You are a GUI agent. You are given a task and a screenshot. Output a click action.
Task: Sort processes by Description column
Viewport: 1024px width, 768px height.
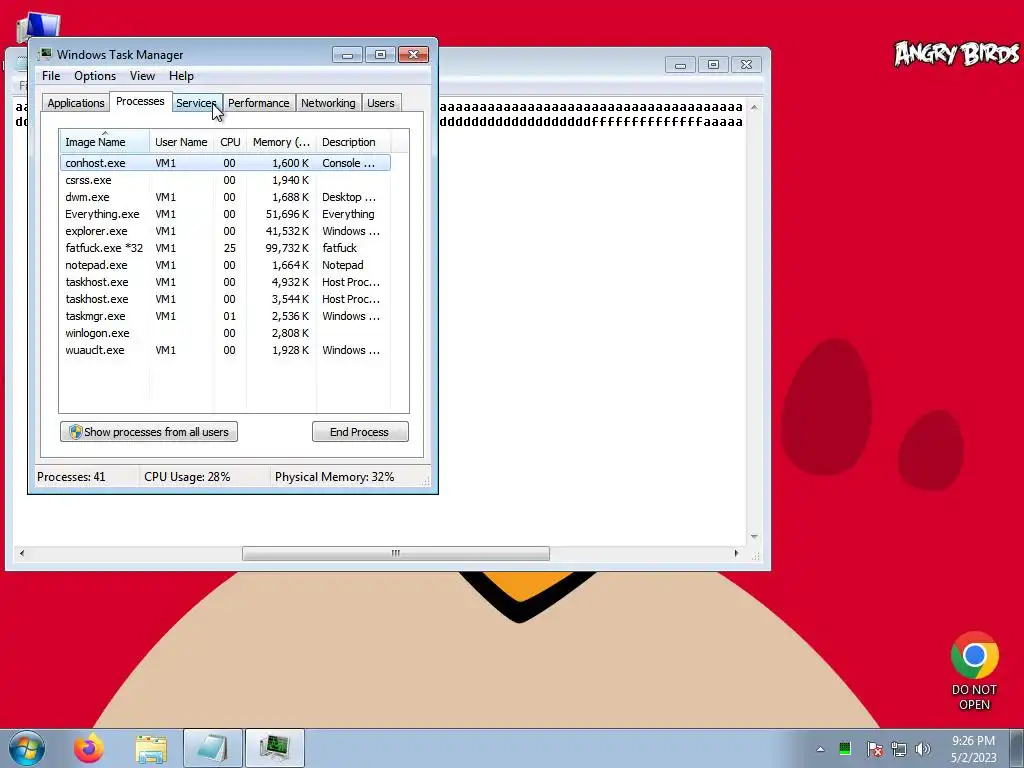tap(353, 142)
